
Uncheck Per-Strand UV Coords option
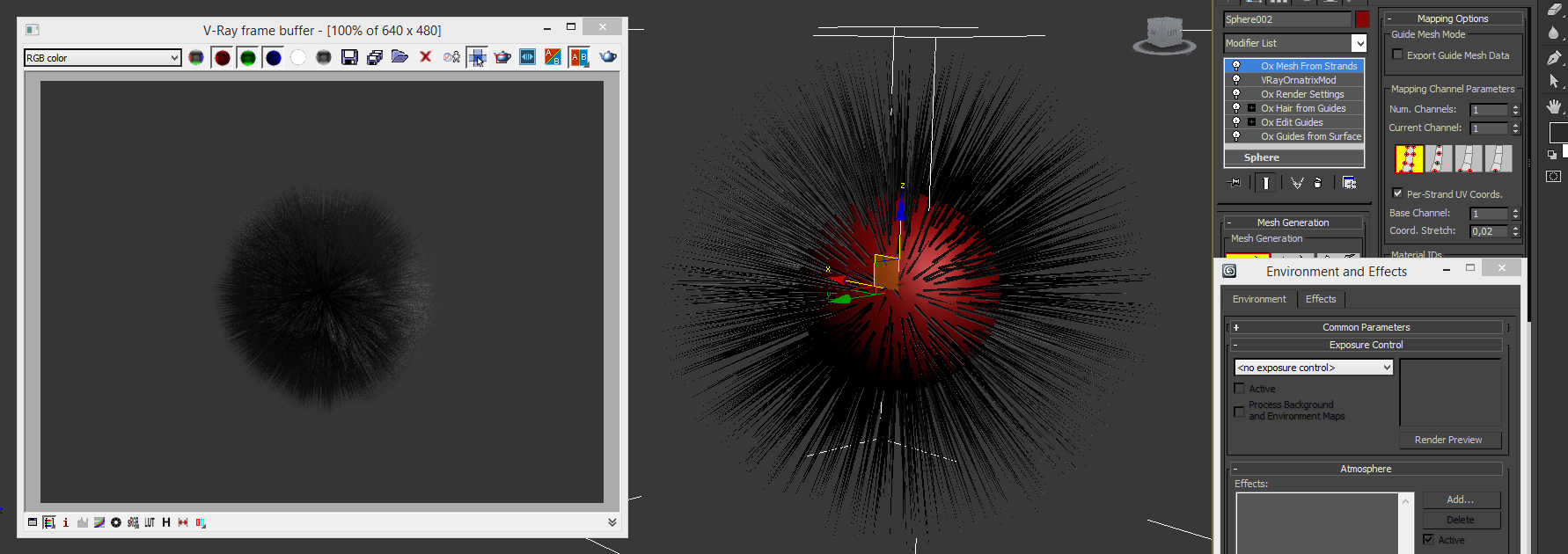coord(1397,193)
